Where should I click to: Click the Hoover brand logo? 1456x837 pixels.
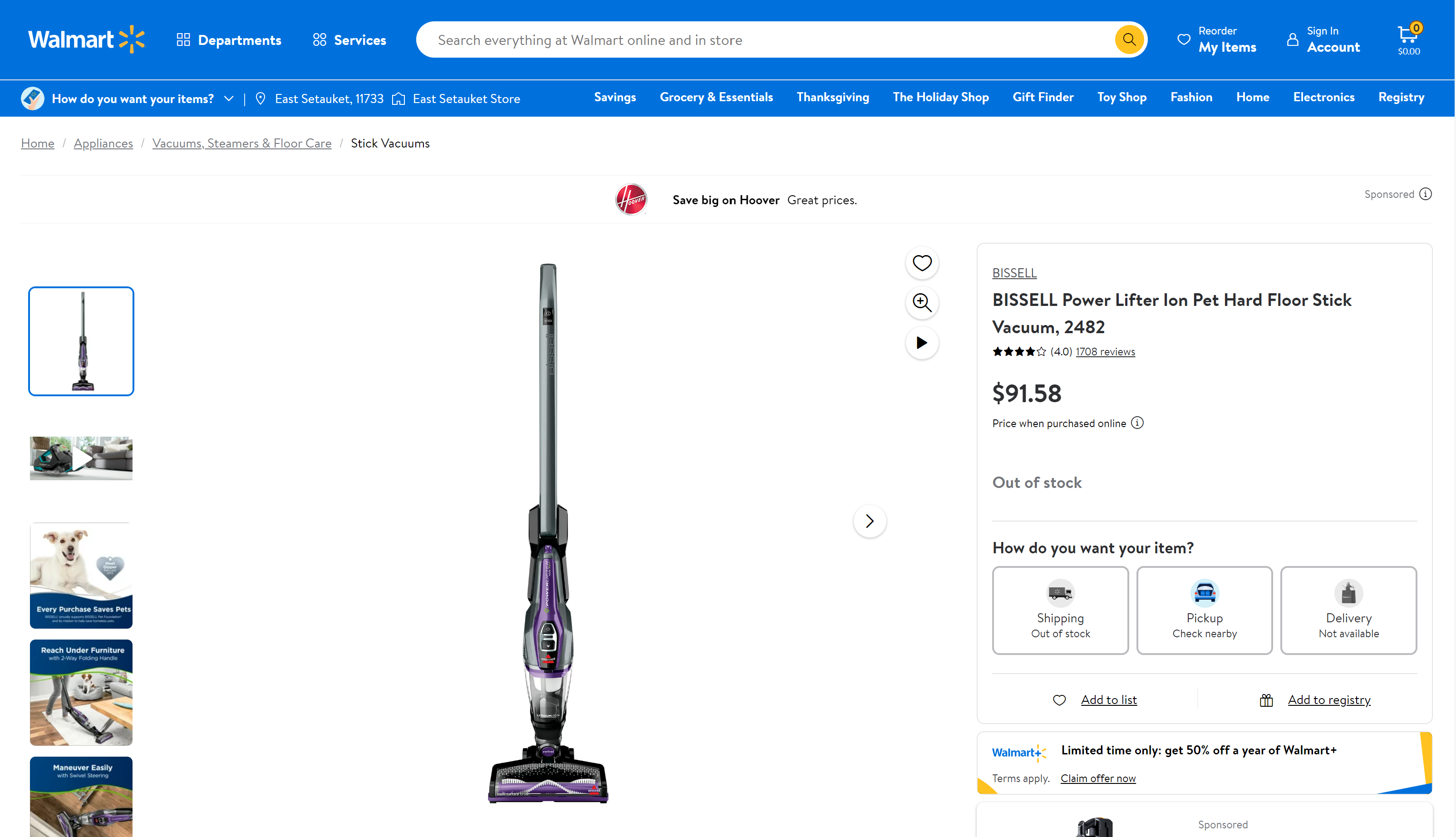coord(631,199)
